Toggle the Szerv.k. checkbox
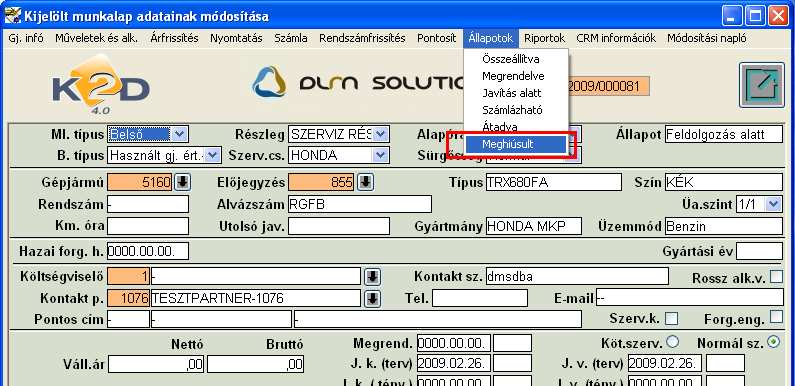Image resolution: width=795 pixels, height=386 pixels. click(x=671, y=318)
